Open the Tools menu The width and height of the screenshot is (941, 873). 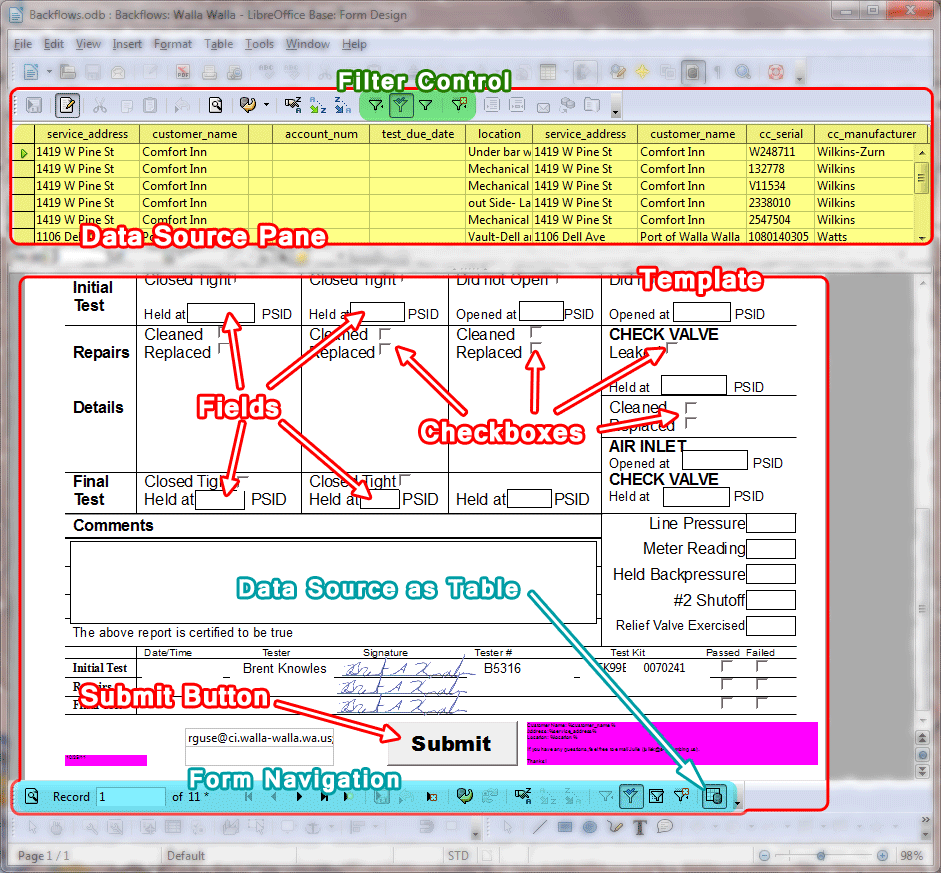pos(259,44)
